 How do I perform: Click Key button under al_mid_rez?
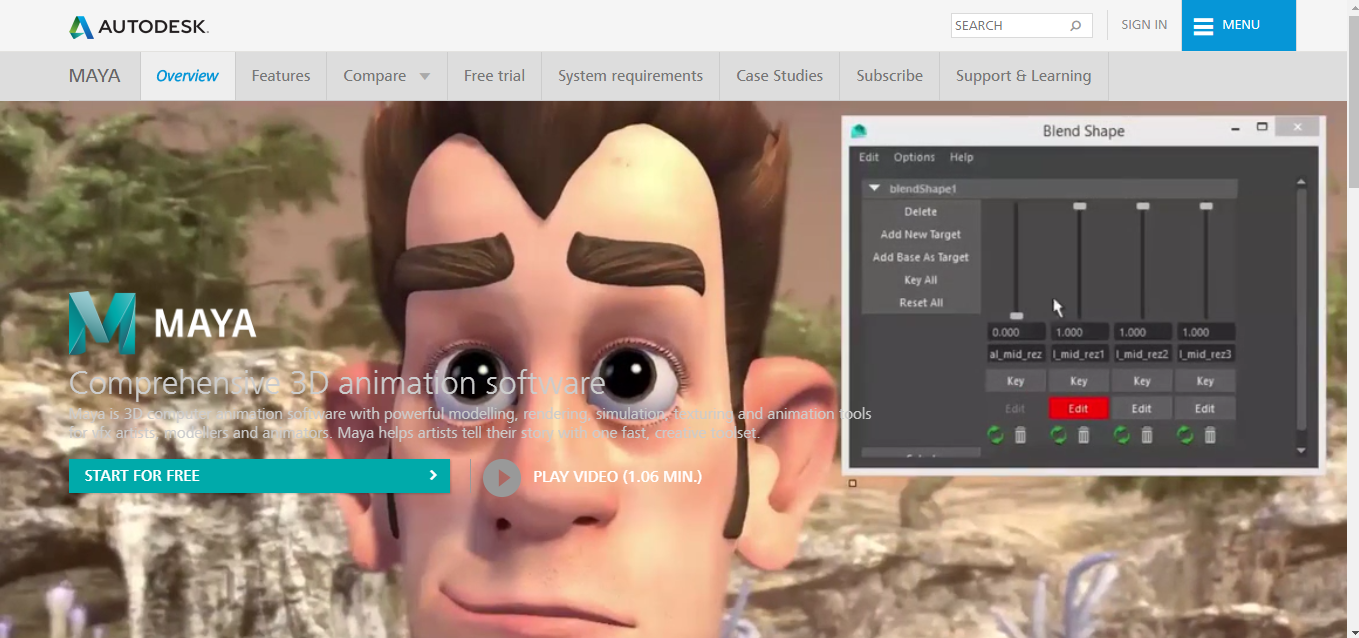tap(1015, 381)
